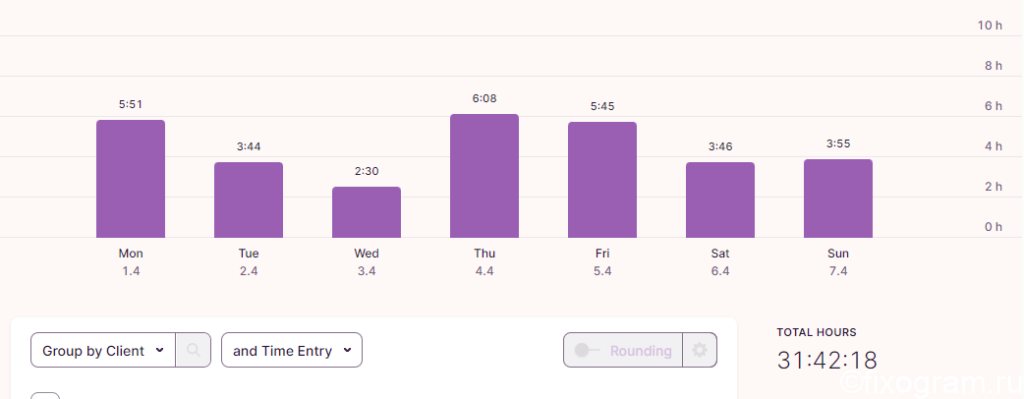The width and height of the screenshot is (1024, 399).
Task: Click the chevron in Group by Client
Action: point(160,351)
